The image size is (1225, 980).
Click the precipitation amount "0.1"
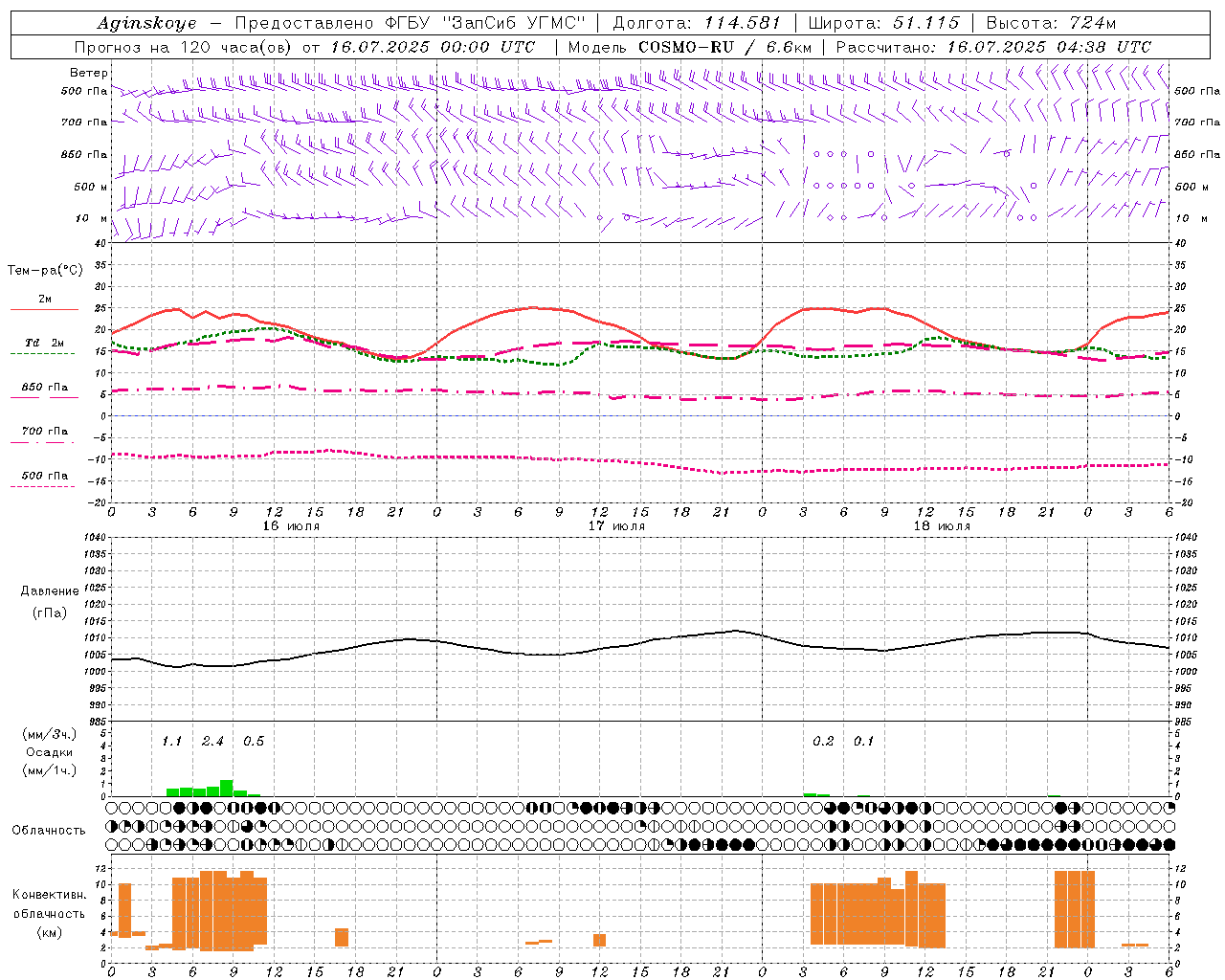pos(863,742)
